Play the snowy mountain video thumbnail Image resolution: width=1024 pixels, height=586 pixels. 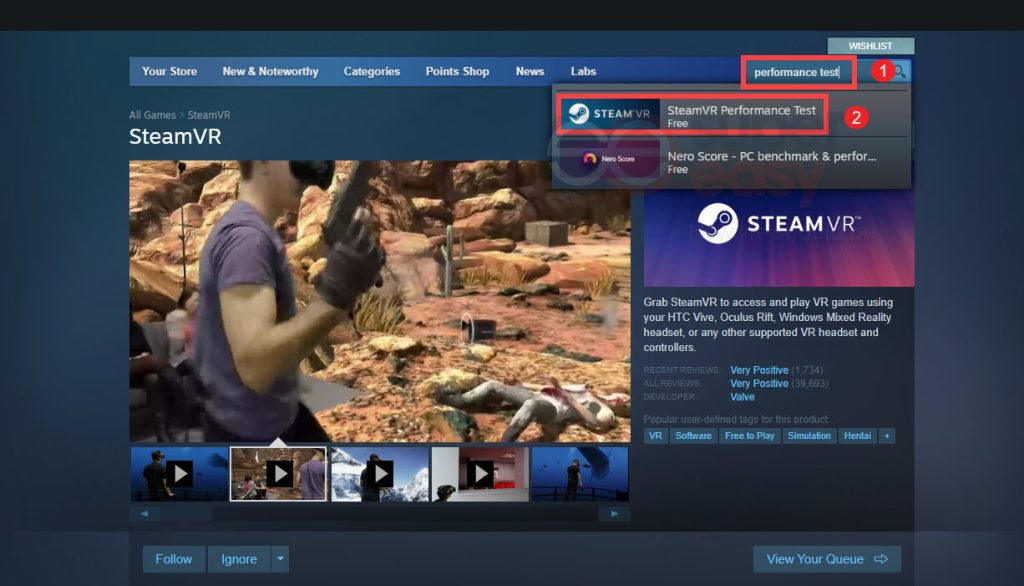click(x=379, y=473)
